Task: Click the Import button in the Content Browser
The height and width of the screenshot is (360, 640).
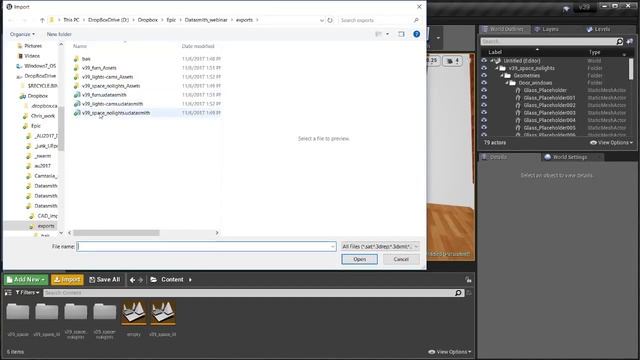Action: [67, 280]
